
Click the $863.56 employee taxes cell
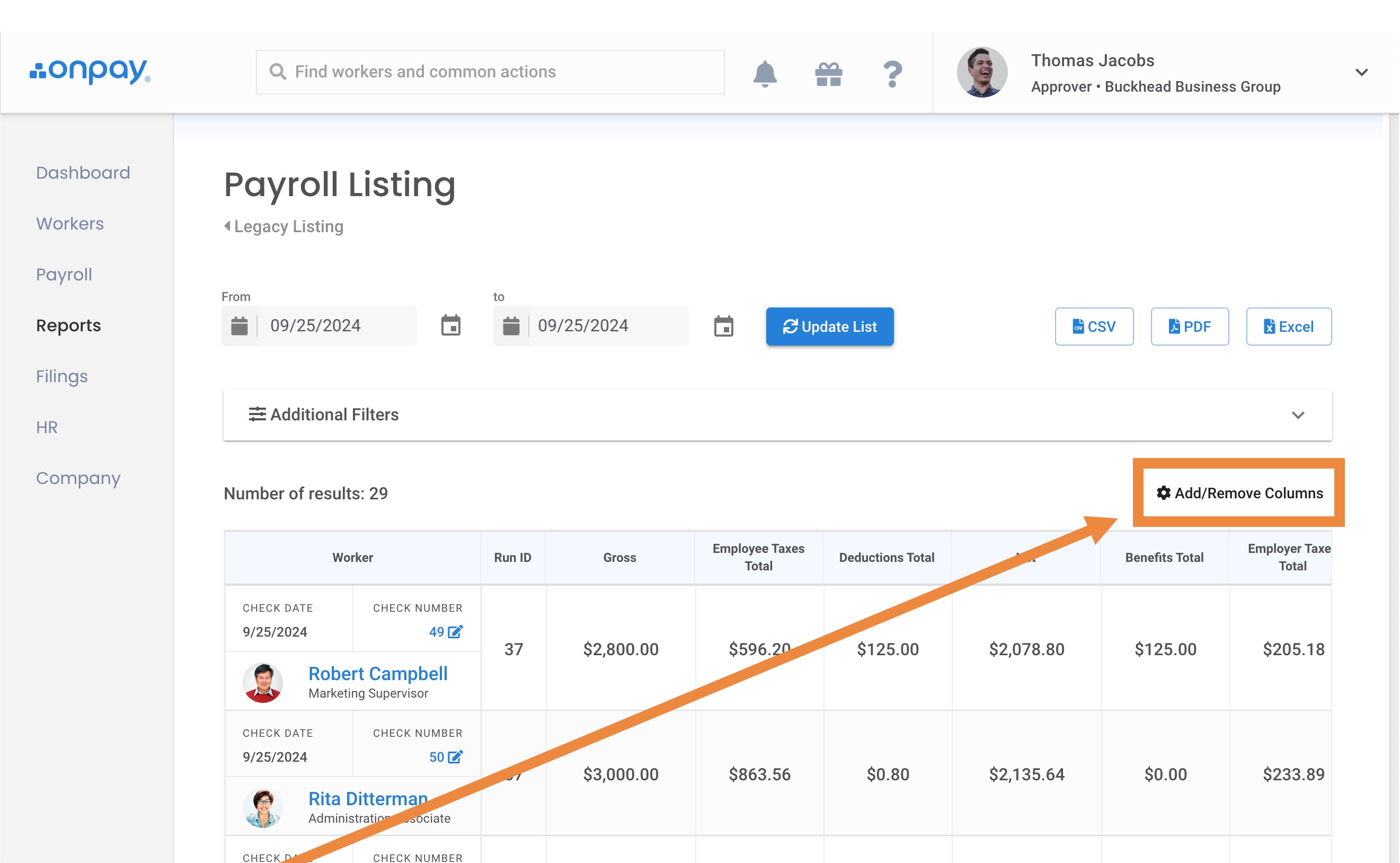[759, 774]
